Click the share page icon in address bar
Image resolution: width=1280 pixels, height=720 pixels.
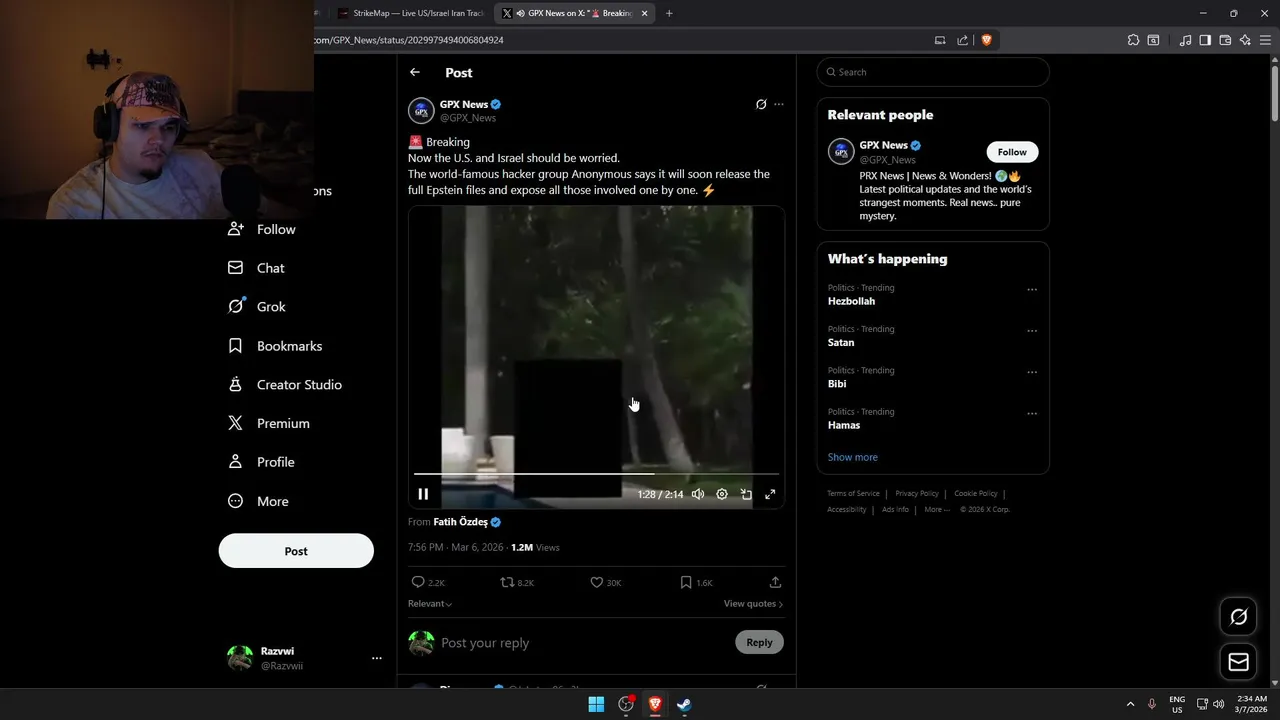[963, 40]
